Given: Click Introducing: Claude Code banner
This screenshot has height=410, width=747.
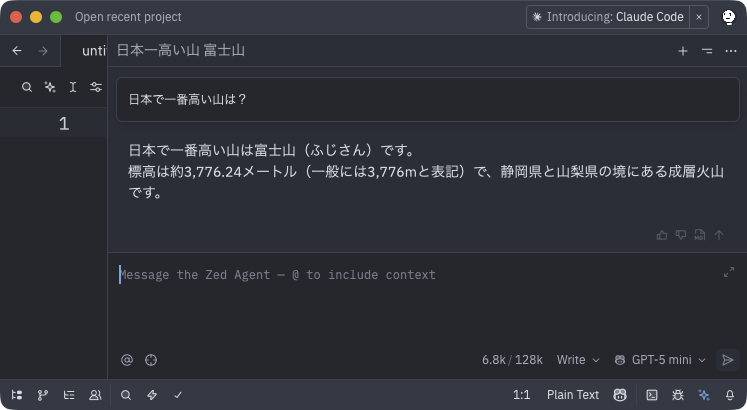Looking at the screenshot, I should pyautogui.click(x=608, y=17).
